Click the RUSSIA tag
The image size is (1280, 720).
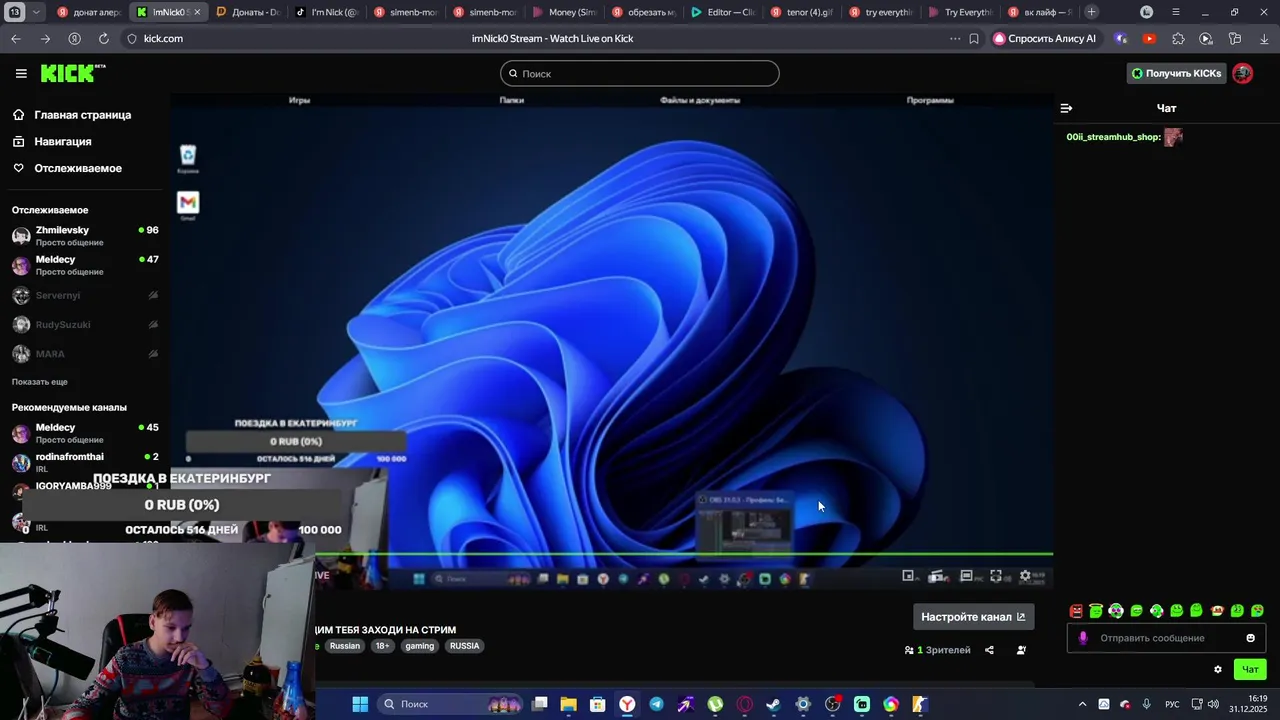coord(464,646)
